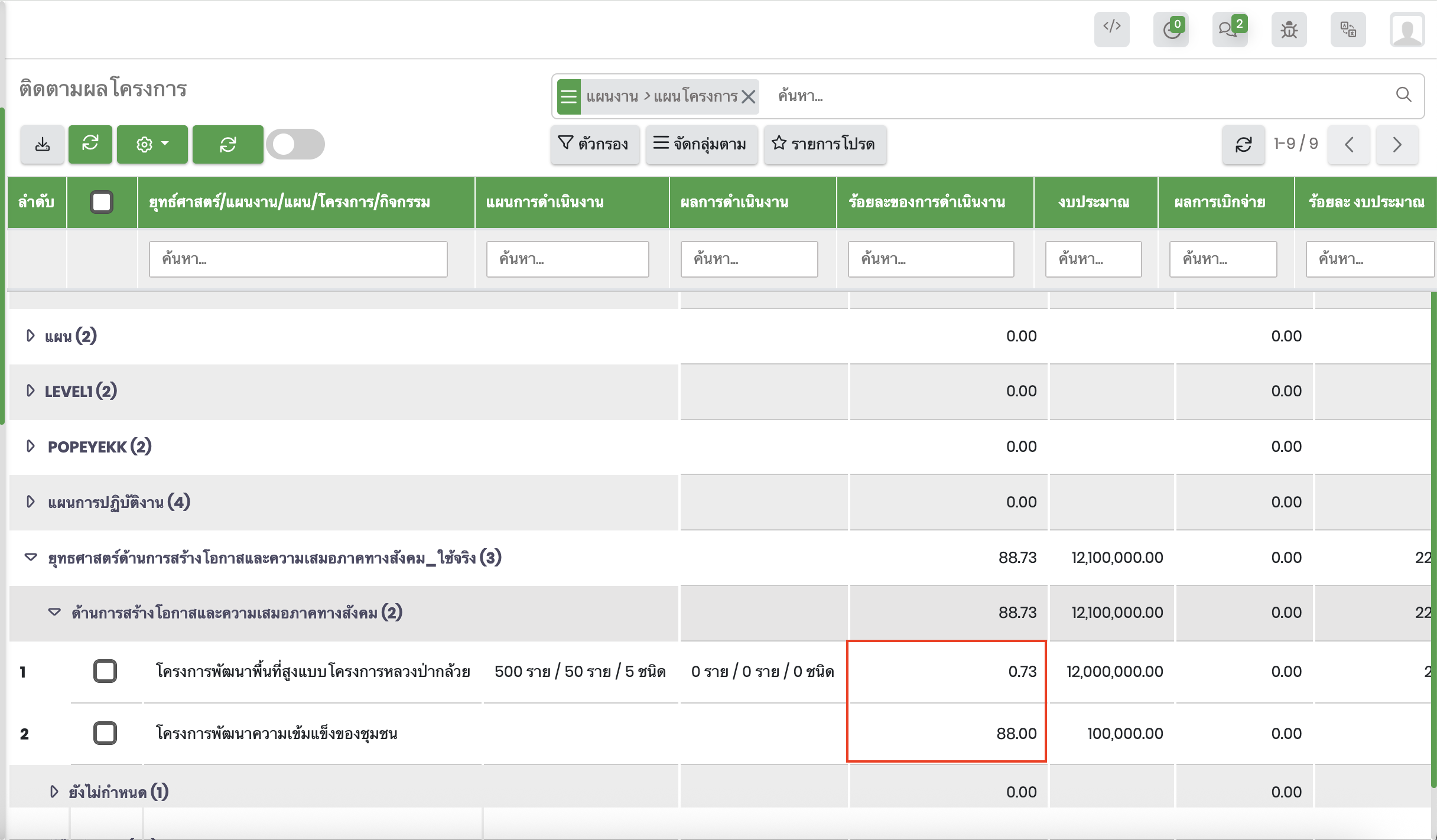Open the activities clock icon
Screen dimensions: 1437x840
pos(1171,29)
